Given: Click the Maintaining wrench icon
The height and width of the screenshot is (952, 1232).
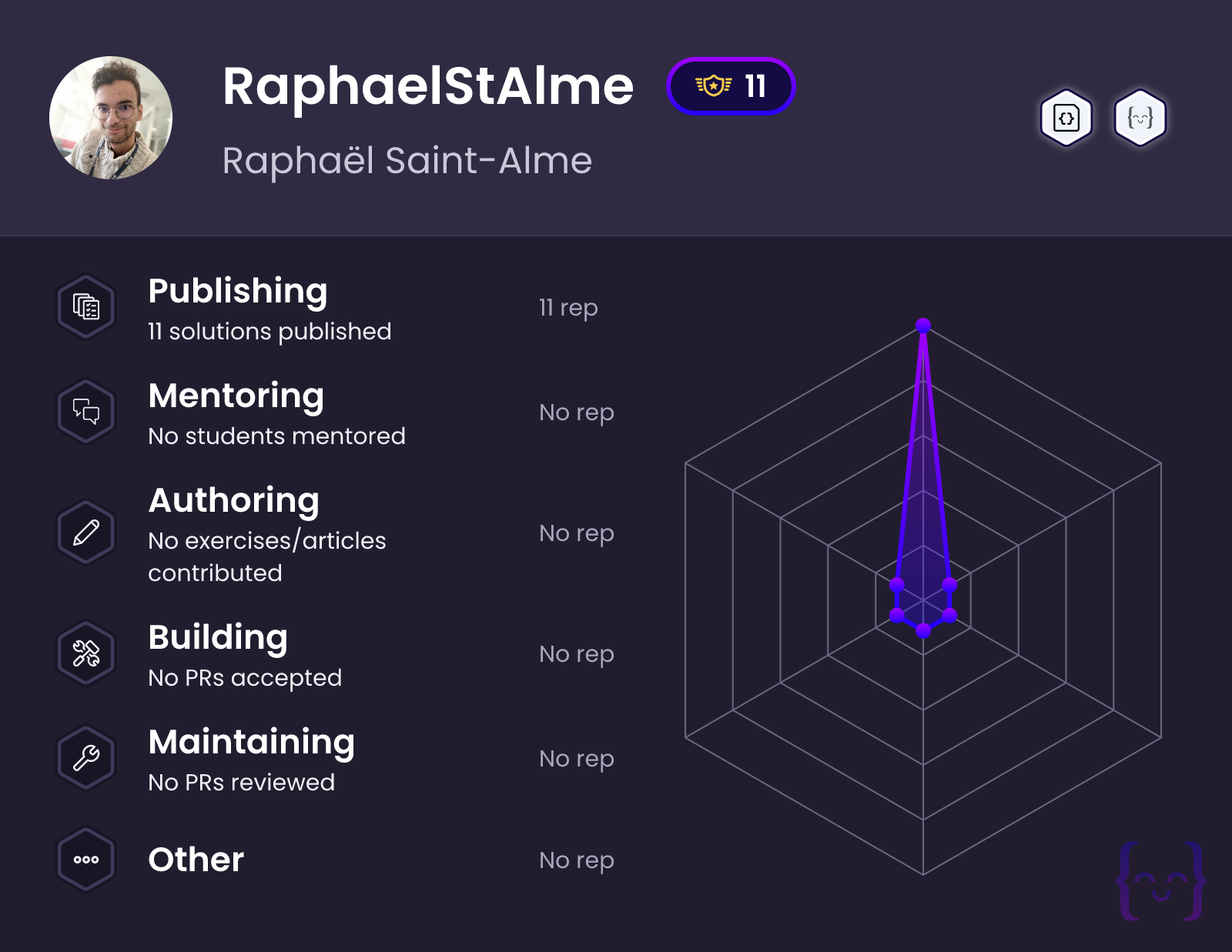Looking at the screenshot, I should click(86, 758).
